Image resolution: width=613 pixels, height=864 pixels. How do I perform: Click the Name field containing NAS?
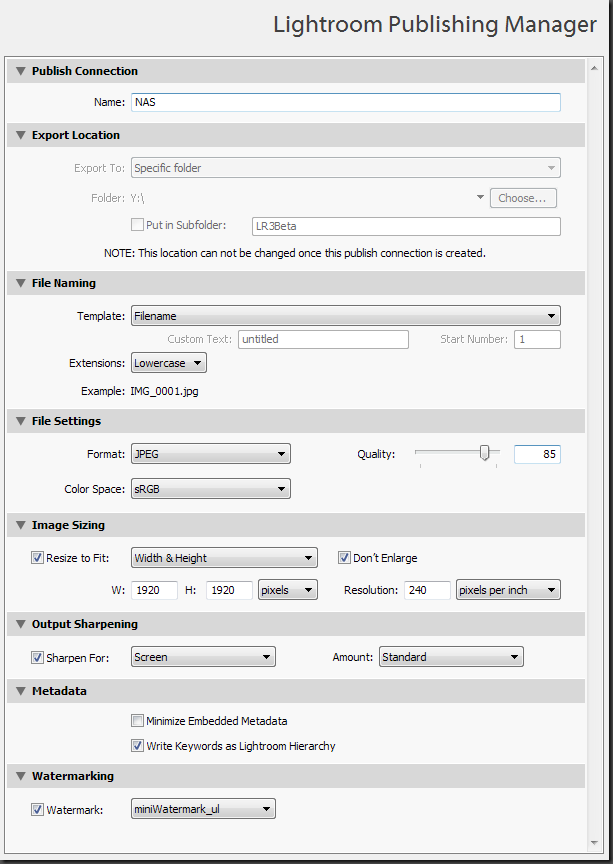coord(346,102)
